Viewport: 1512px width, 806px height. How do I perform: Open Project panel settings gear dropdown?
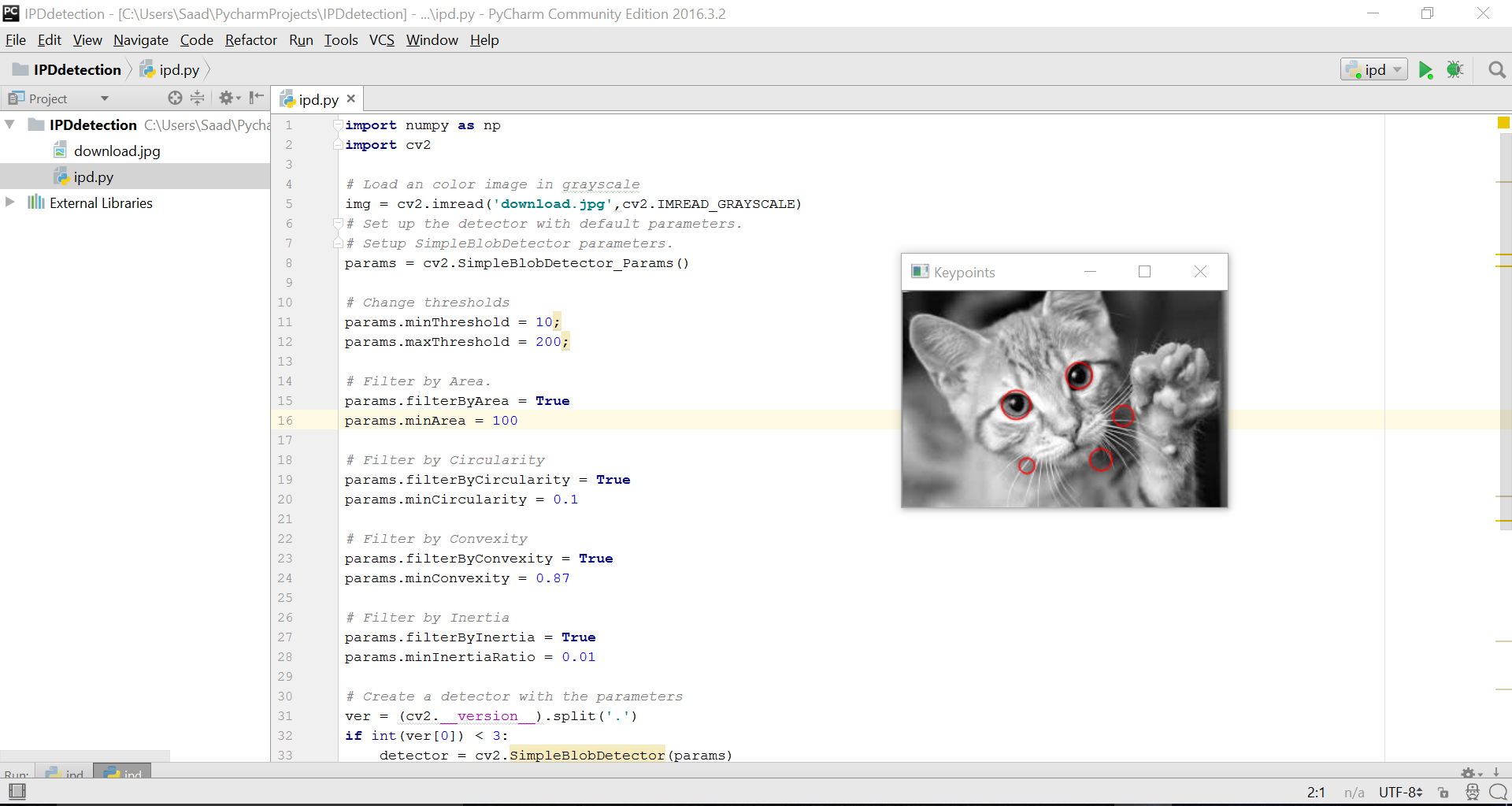[229, 98]
